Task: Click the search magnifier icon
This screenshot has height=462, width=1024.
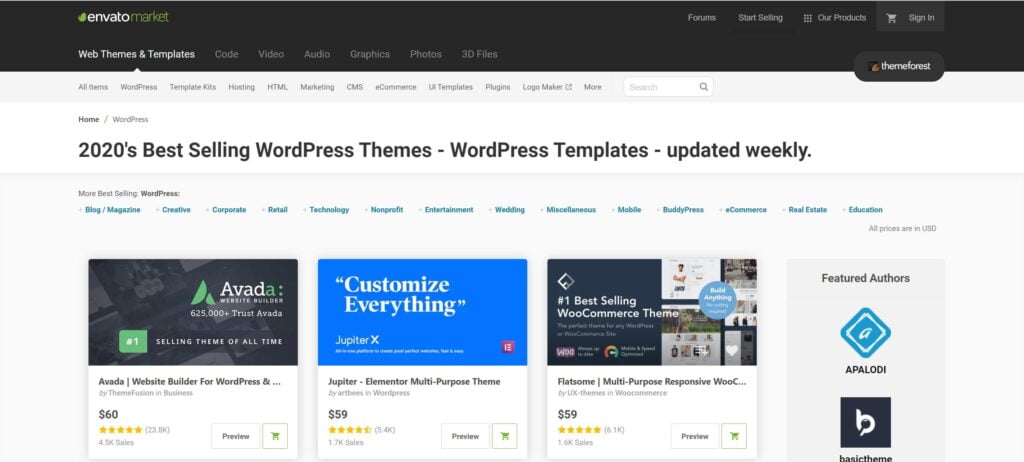Action: point(703,87)
